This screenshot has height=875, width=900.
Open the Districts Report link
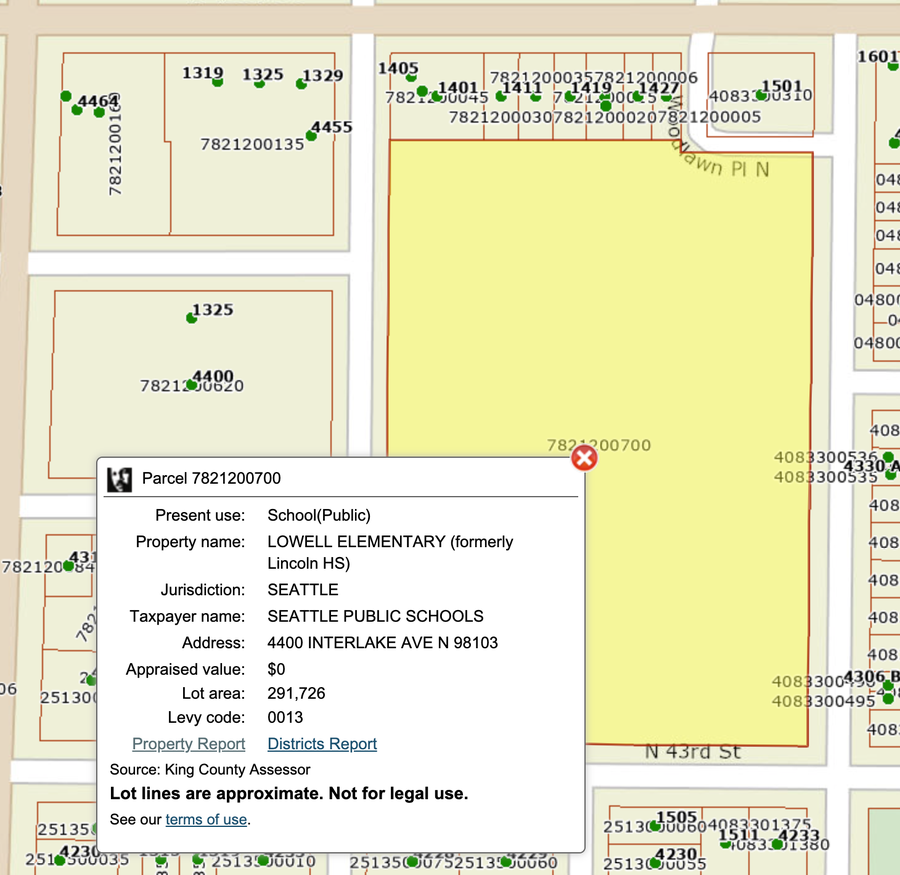322,744
